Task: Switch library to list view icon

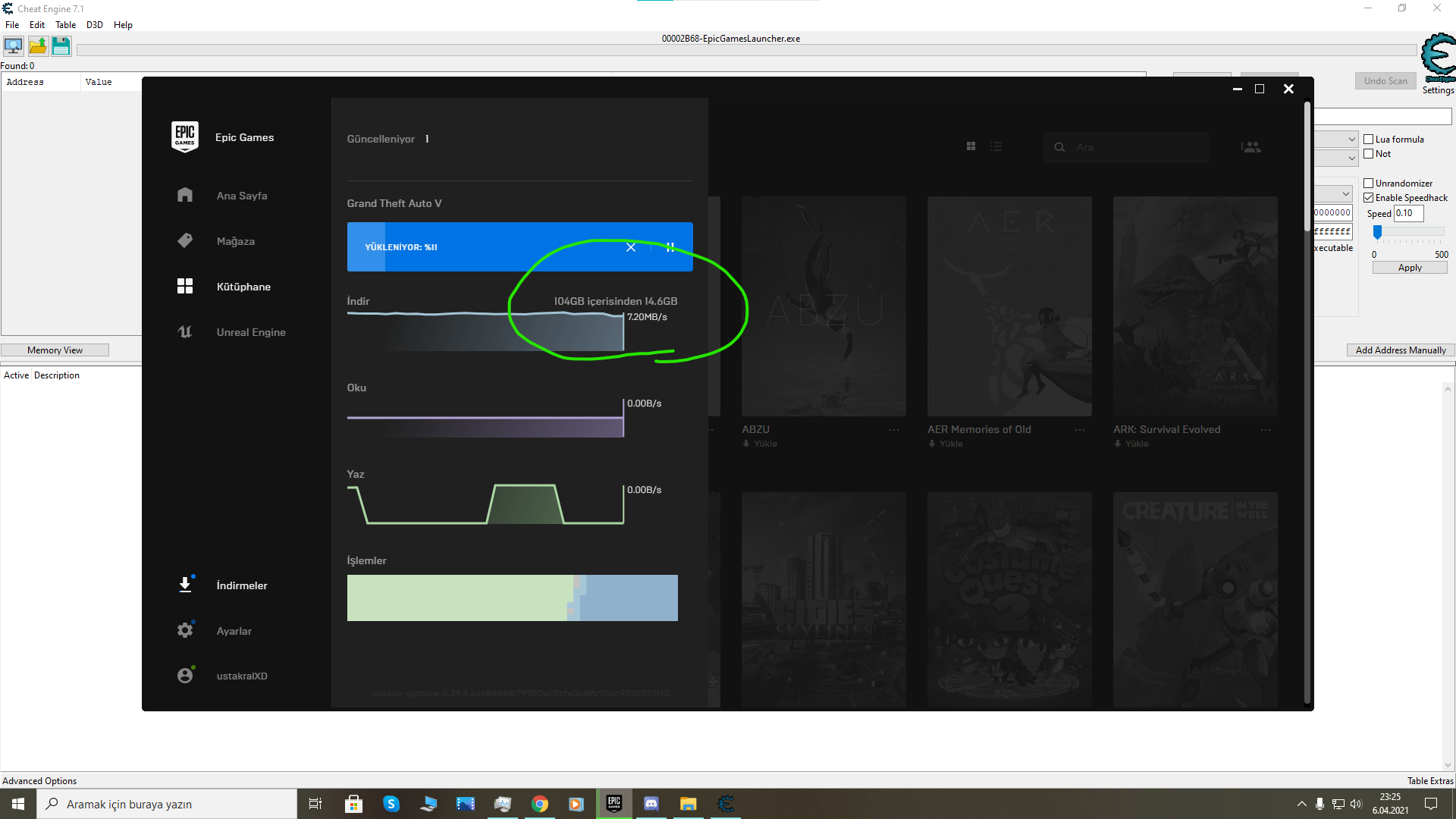Action: 996,146
